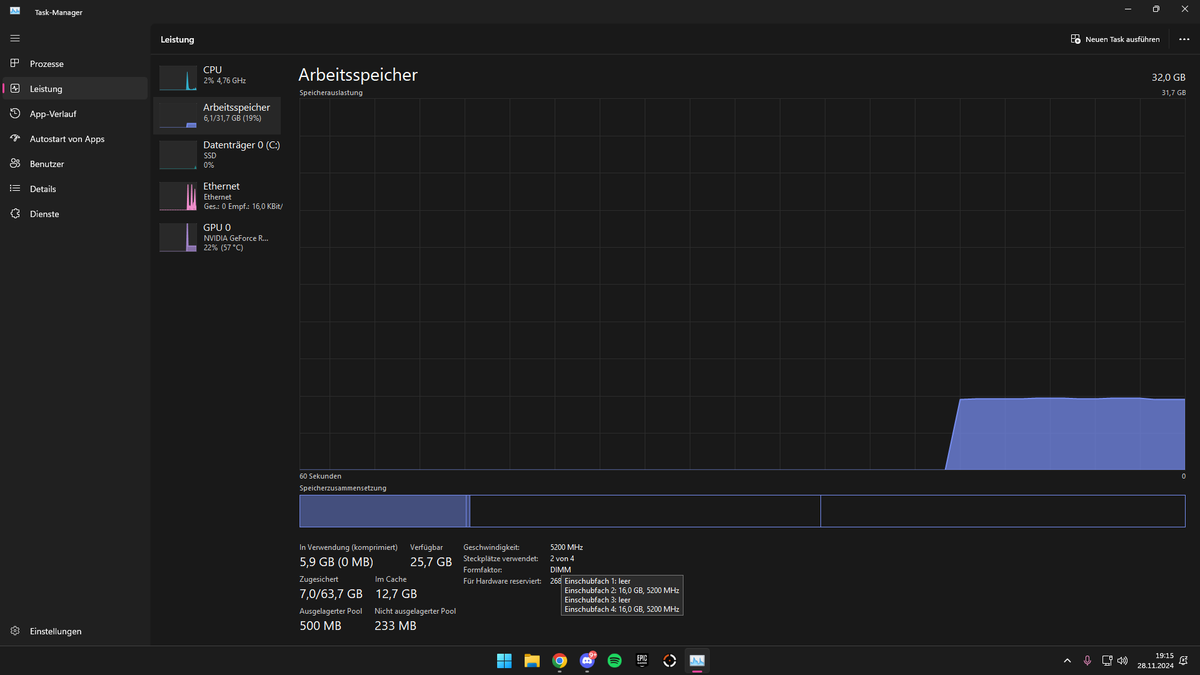Open Epic Games Launcher from taskbar
This screenshot has height=675, width=1200.
click(642, 660)
